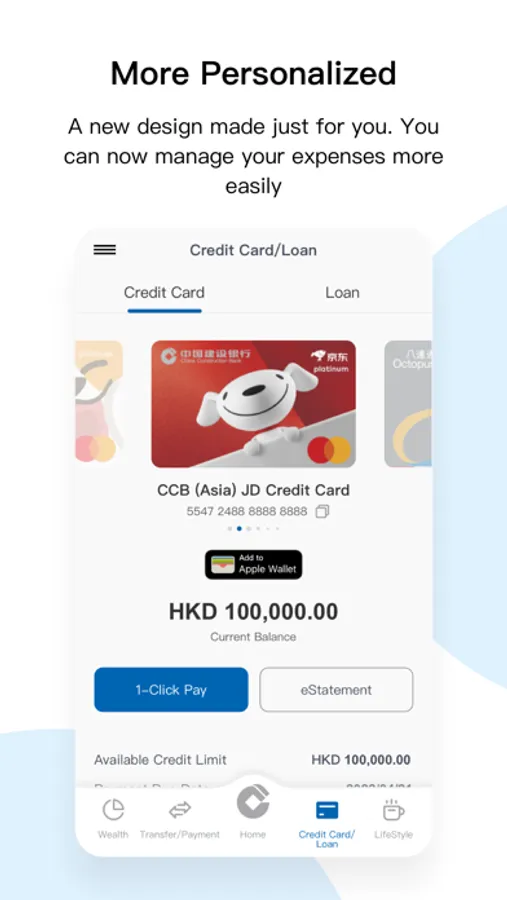
Task: Show the Octopus card on the right
Action: coord(408,404)
